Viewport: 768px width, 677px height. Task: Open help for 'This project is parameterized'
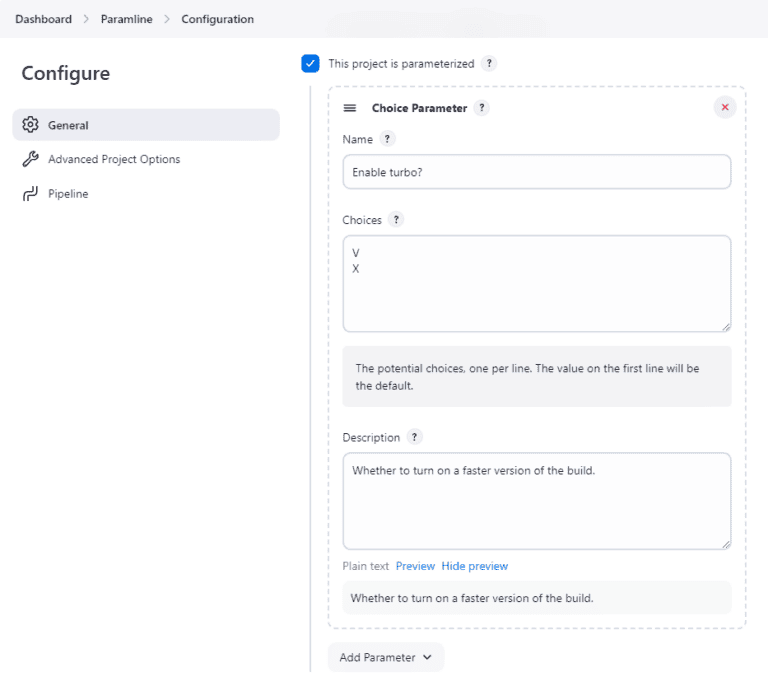coord(489,64)
